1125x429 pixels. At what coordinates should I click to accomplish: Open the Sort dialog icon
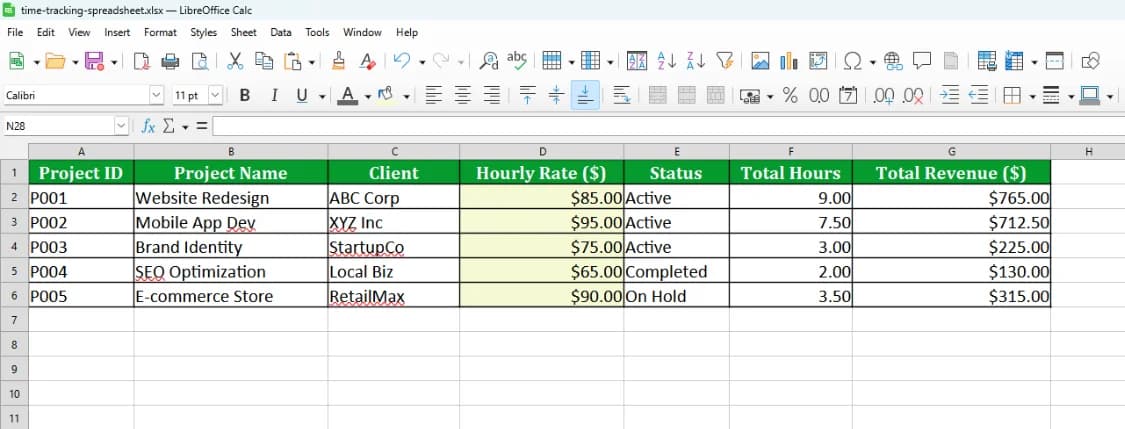pos(636,61)
